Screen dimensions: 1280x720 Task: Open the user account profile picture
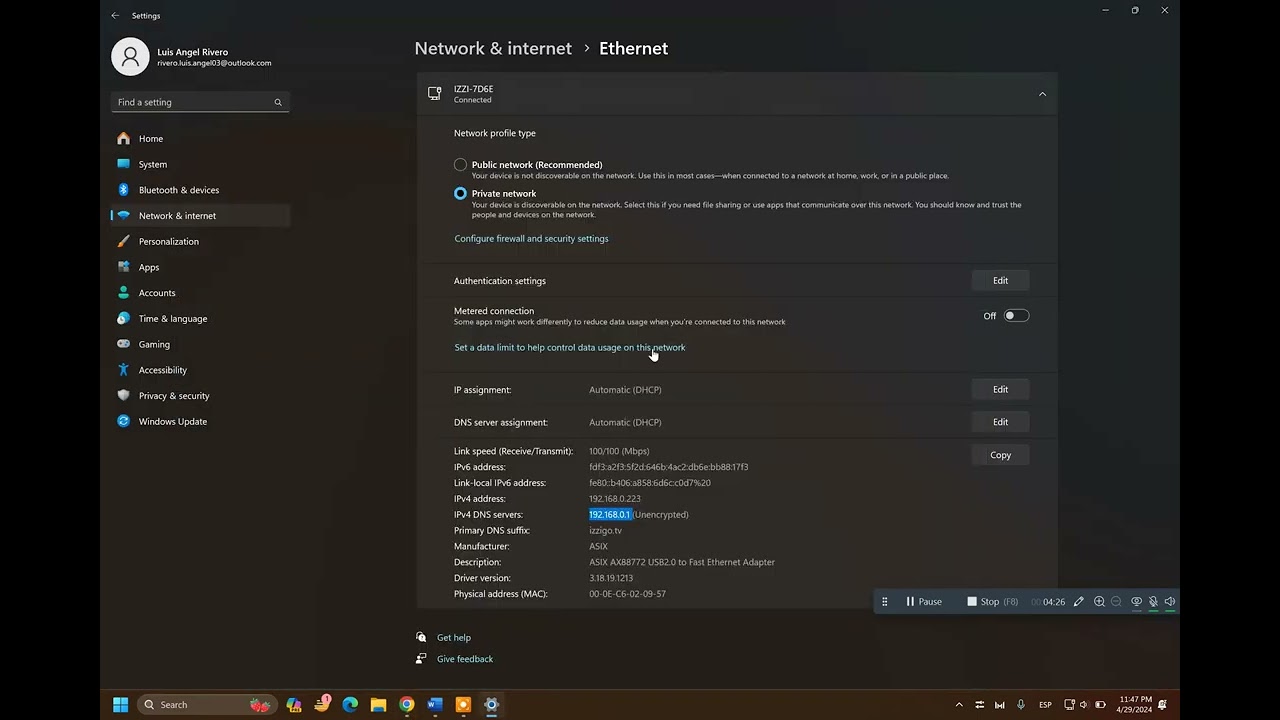[130, 57]
